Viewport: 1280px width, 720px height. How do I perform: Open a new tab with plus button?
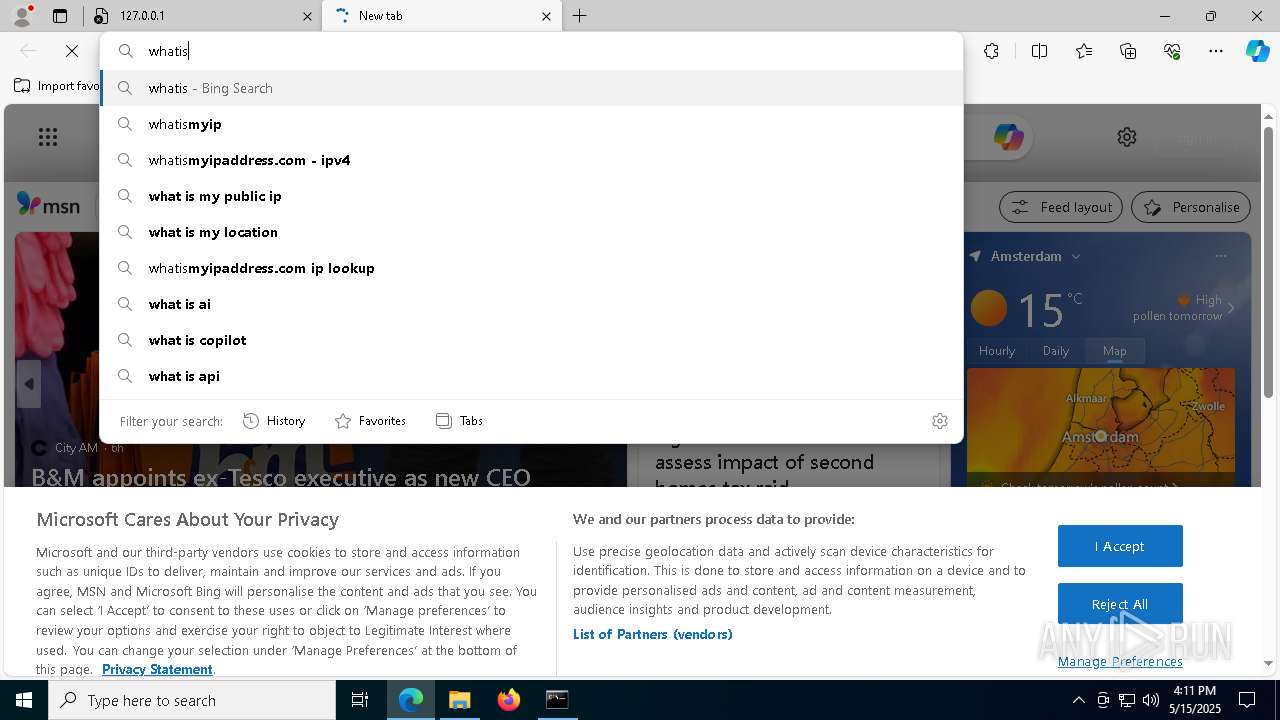tap(580, 16)
